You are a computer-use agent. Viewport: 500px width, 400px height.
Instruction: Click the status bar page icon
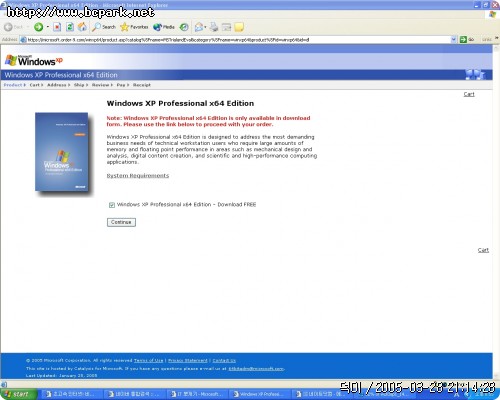(x=3, y=384)
